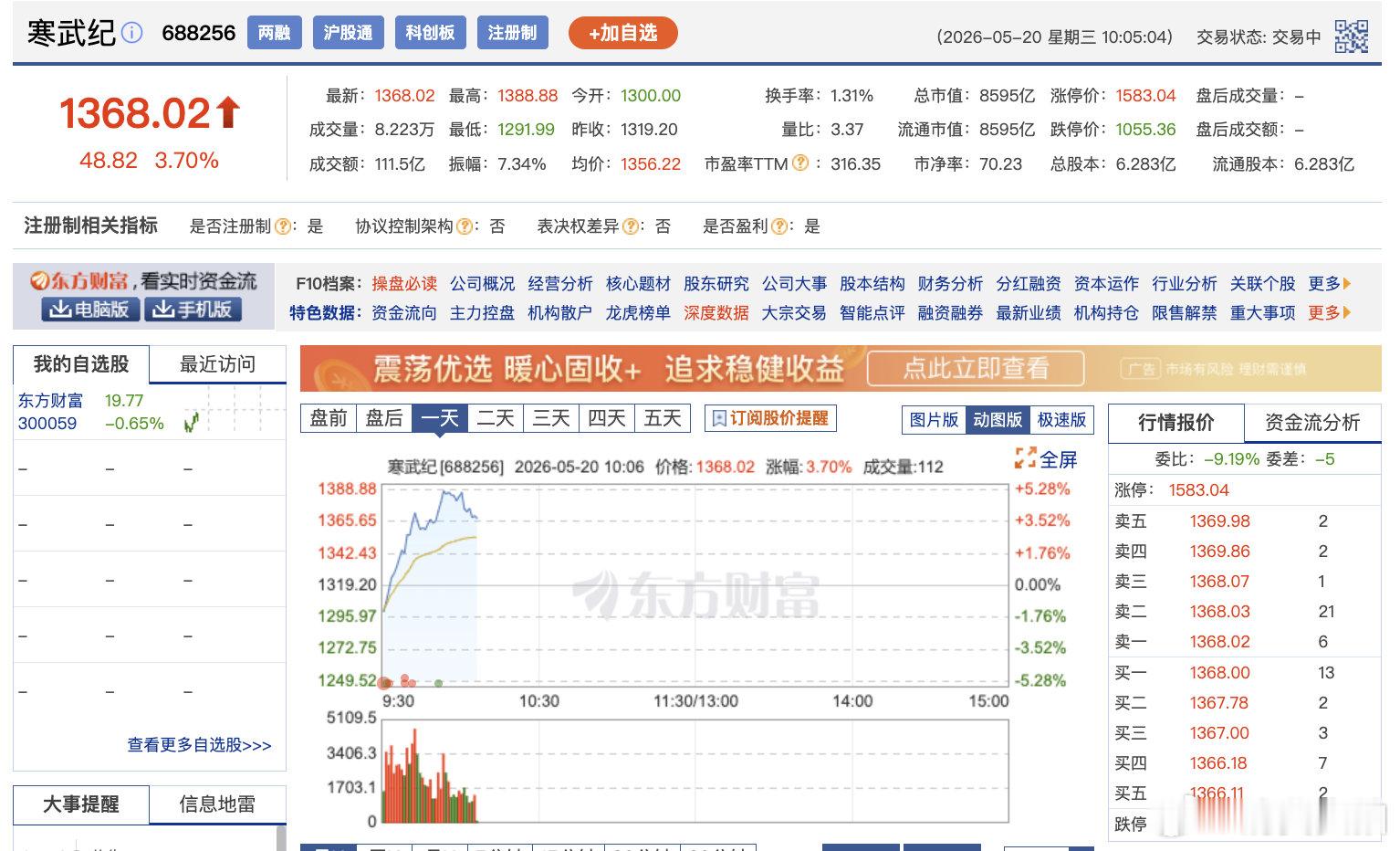Open the 深度数据 link
1400x851 pixels.
[716, 313]
